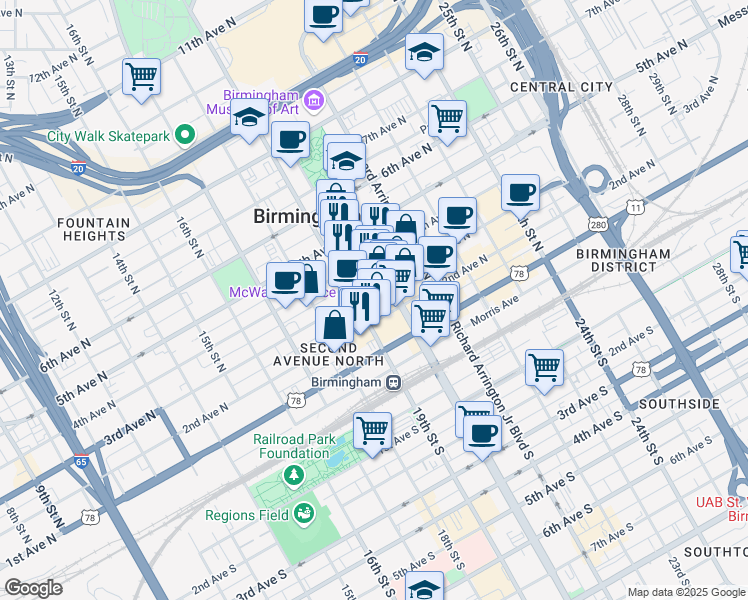Viewport: 748px width, 600px height.
Task: Click the Birmingham station label
Action: (x=346, y=383)
